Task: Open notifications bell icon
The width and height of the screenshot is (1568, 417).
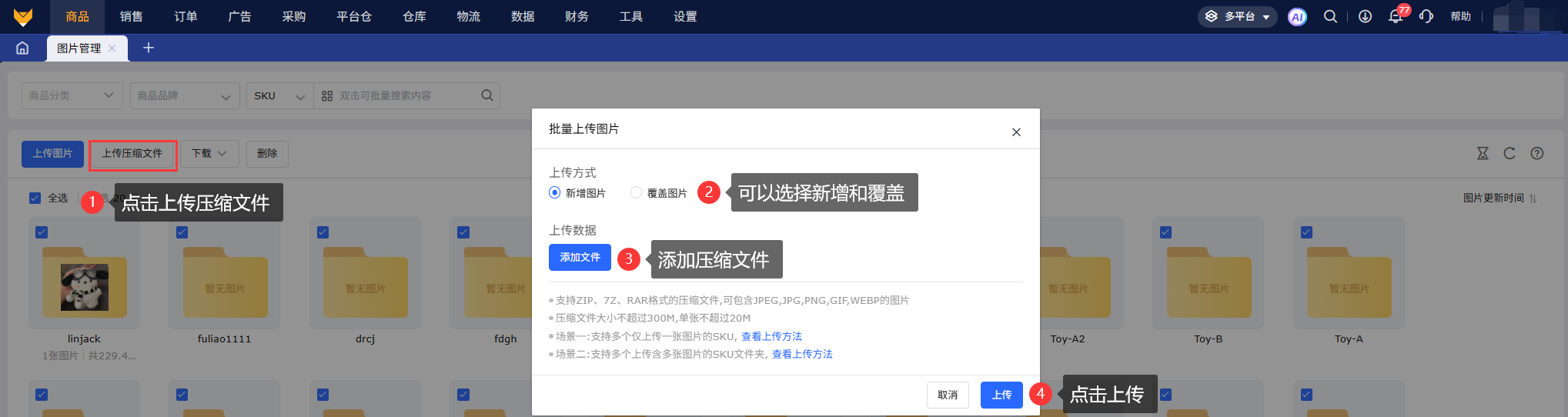Action: [x=1395, y=16]
